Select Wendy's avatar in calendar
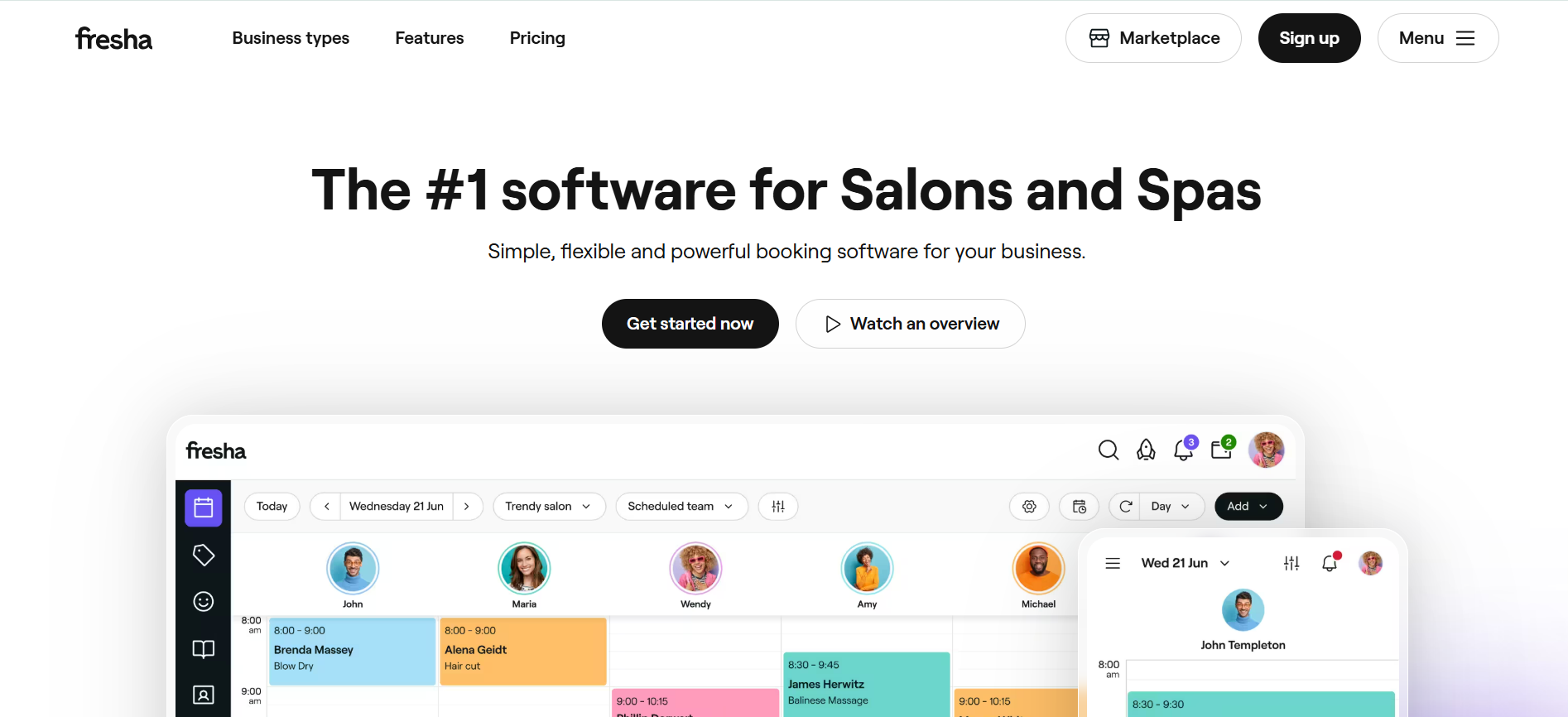Image resolution: width=1568 pixels, height=717 pixels. tap(695, 568)
